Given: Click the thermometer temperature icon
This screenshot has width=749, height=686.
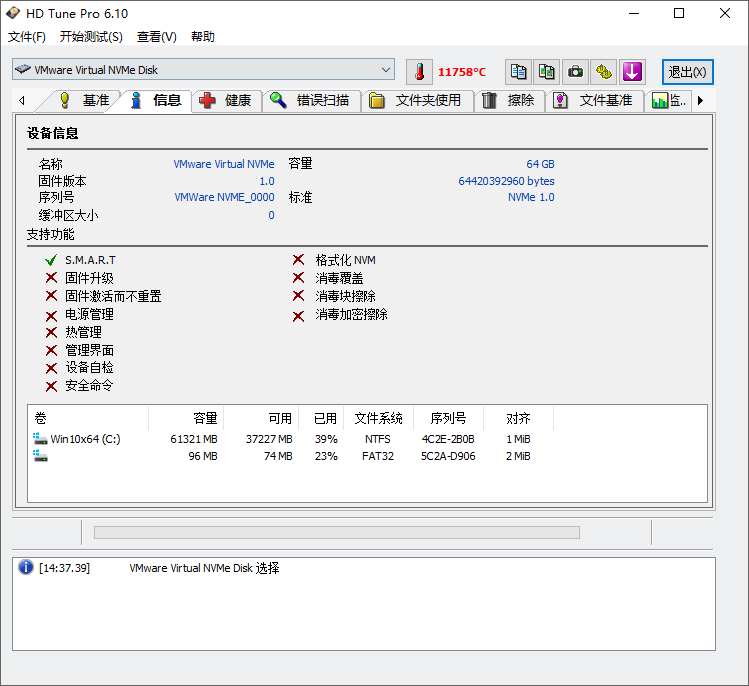Looking at the screenshot, I should 419,72.
